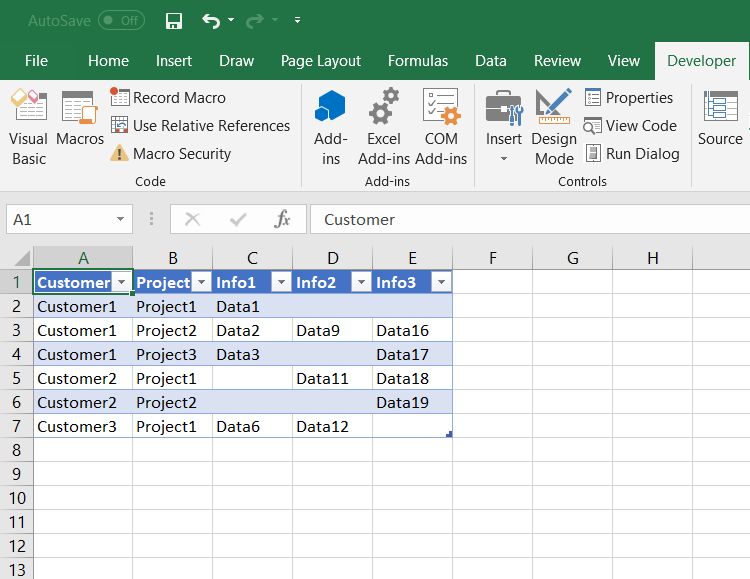750x579 pixels.
Task: Open COM Add-ins dialog
Action: [x=441, y=127]
